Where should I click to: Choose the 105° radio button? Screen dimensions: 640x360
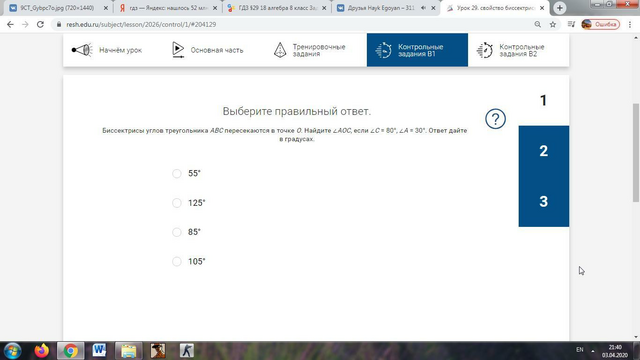click(x=176, y=262)
